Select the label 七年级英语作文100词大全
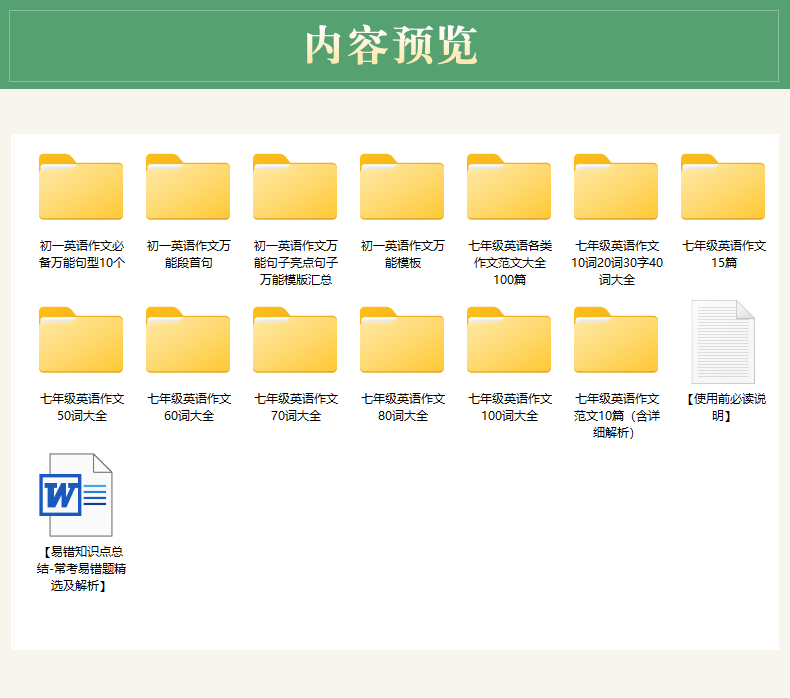The image size is (790, 698). coord(510,407)
